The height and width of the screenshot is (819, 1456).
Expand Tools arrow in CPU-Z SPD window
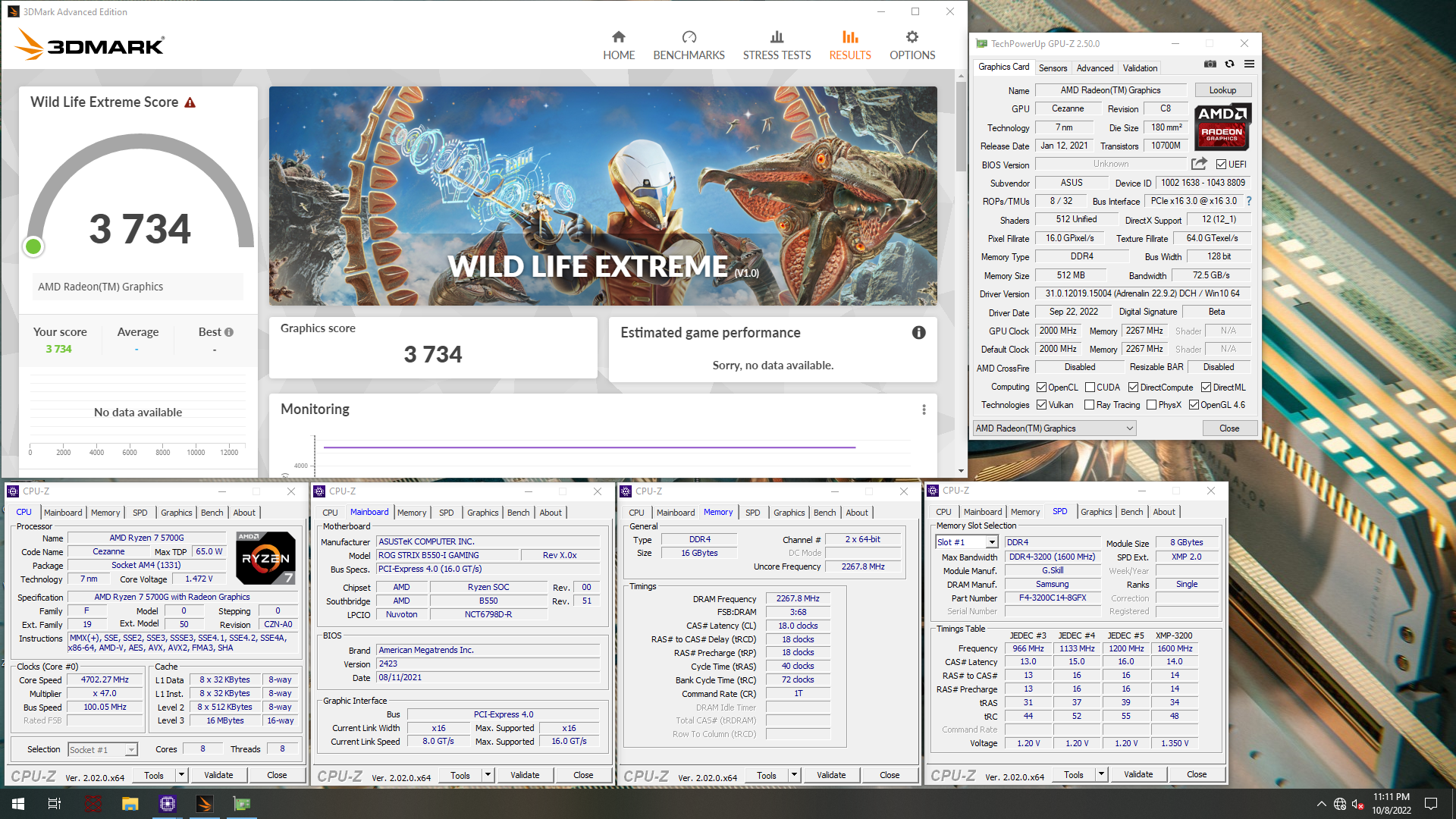1101,774
